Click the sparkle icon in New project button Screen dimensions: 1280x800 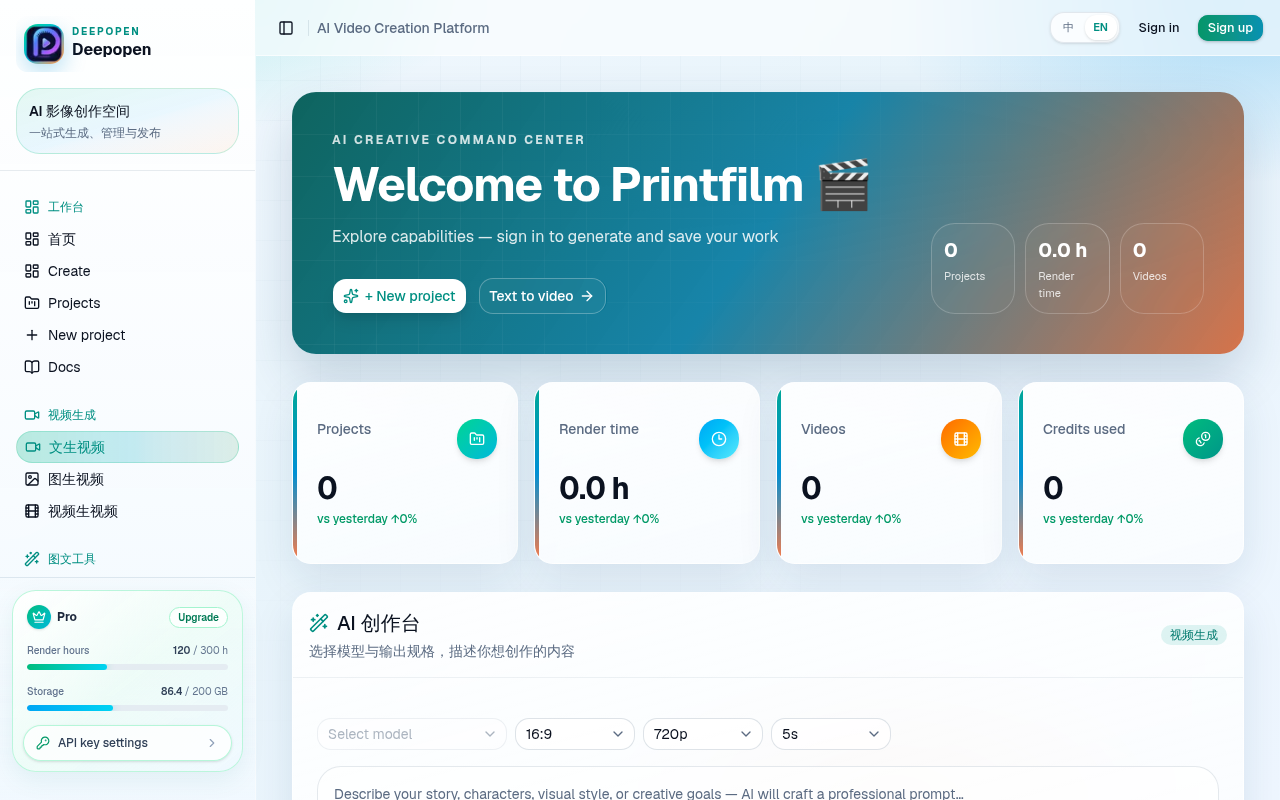[351, 296]
